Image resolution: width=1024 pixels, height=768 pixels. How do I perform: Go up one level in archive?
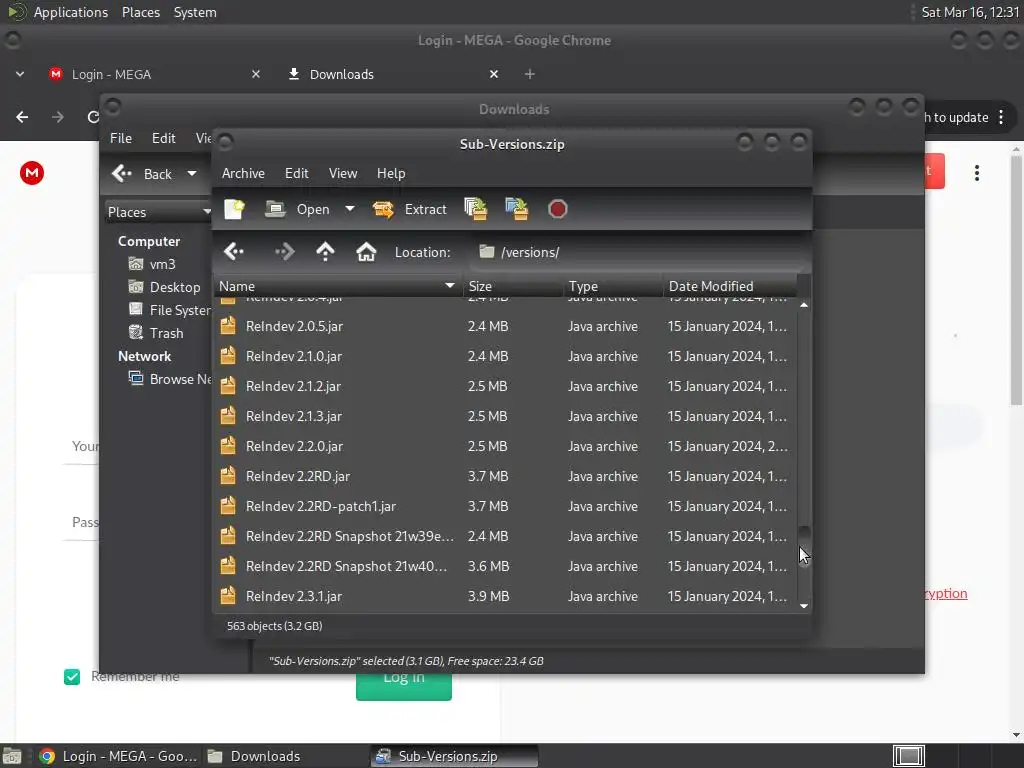point(325,251)
